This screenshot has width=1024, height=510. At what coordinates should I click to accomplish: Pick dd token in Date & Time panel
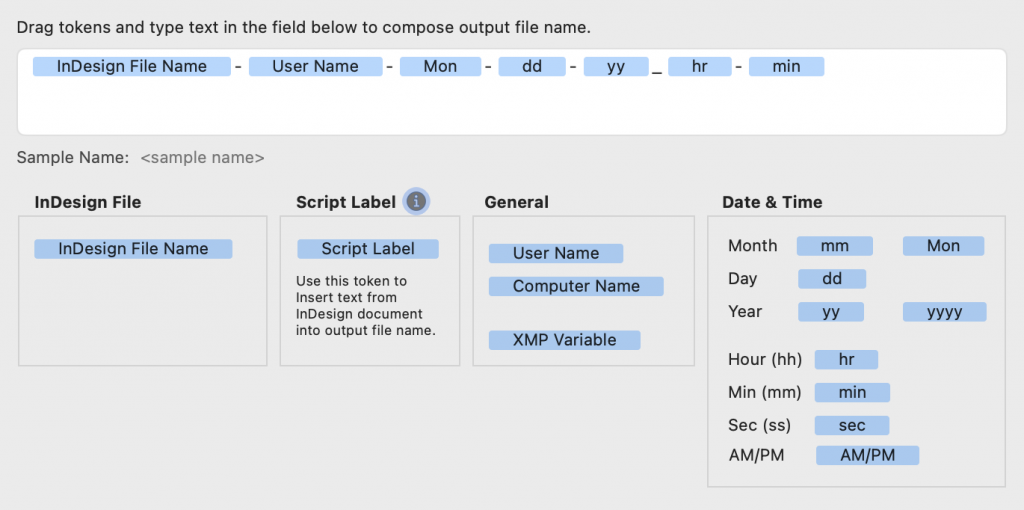pyautogui.click(x=832, y=279)
